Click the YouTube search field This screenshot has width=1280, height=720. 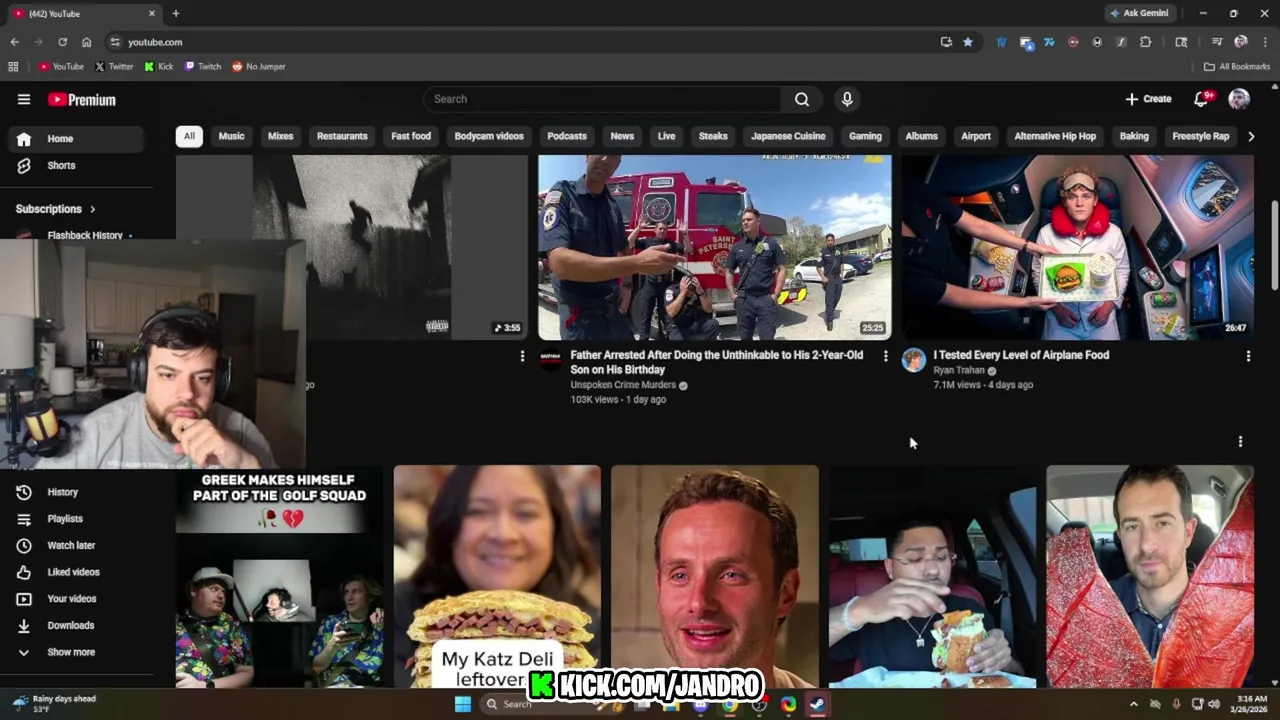603,99
